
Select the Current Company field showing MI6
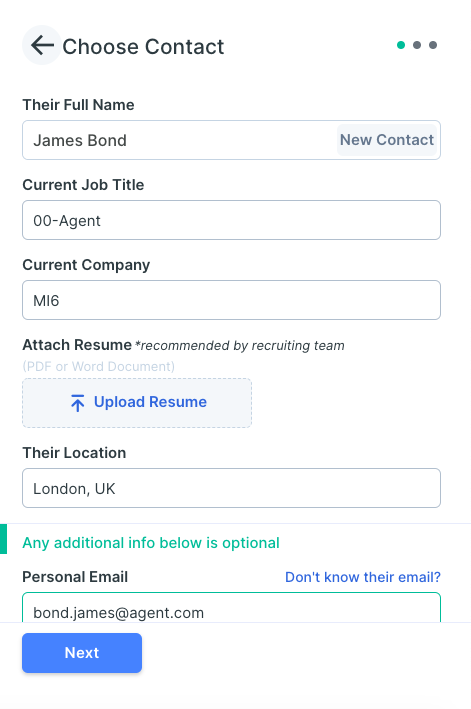pos(231,300)
